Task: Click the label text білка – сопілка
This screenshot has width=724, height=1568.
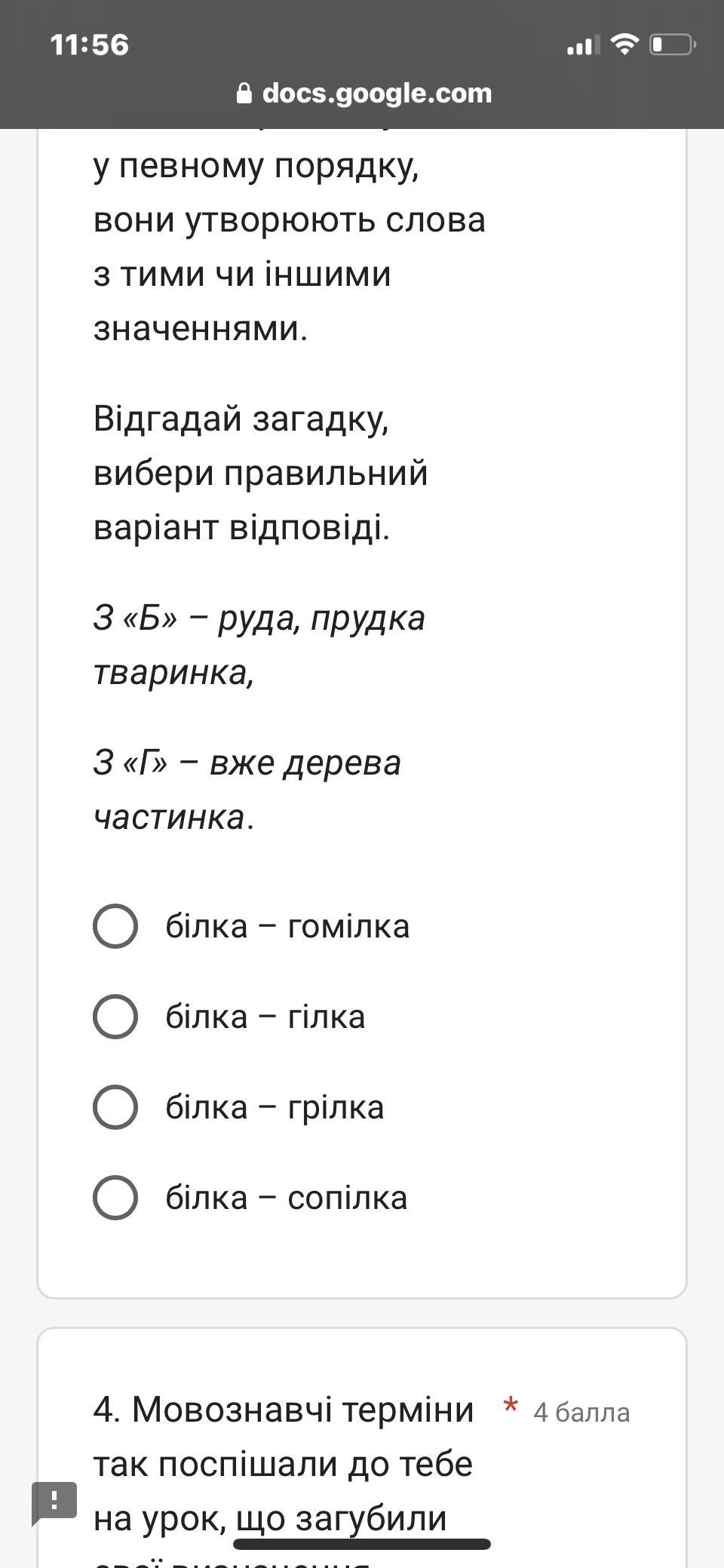Action: (287, 1198)
